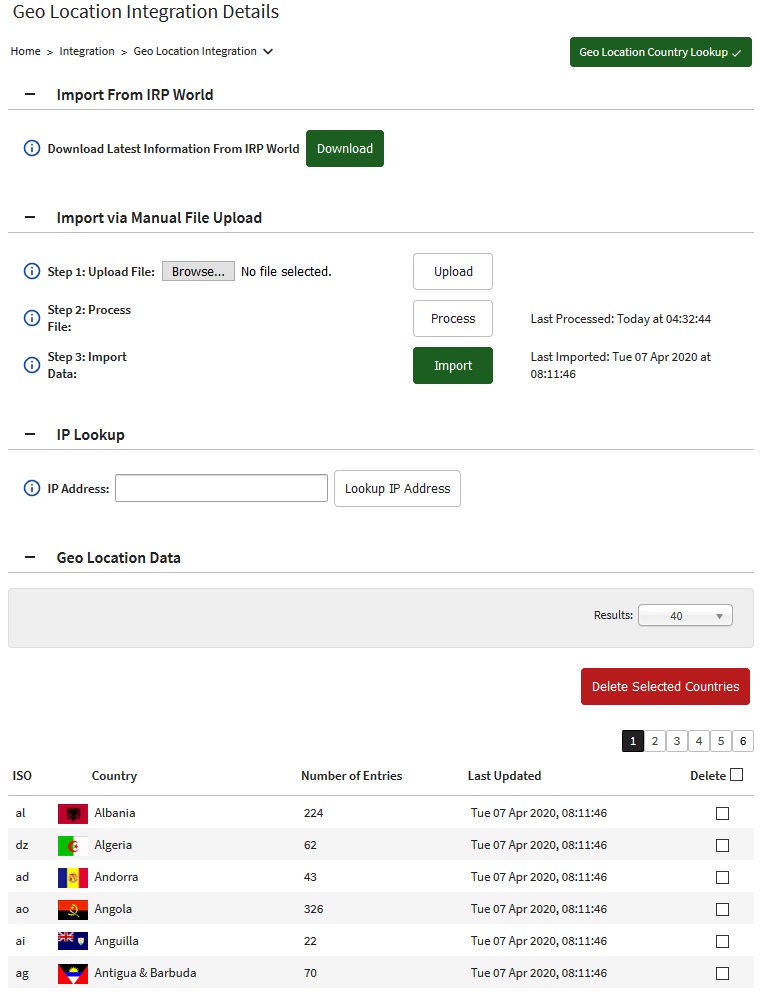Click info icon next to Step 2 Process File
Viewport: 761px width, 992px height.
[31, 318]
